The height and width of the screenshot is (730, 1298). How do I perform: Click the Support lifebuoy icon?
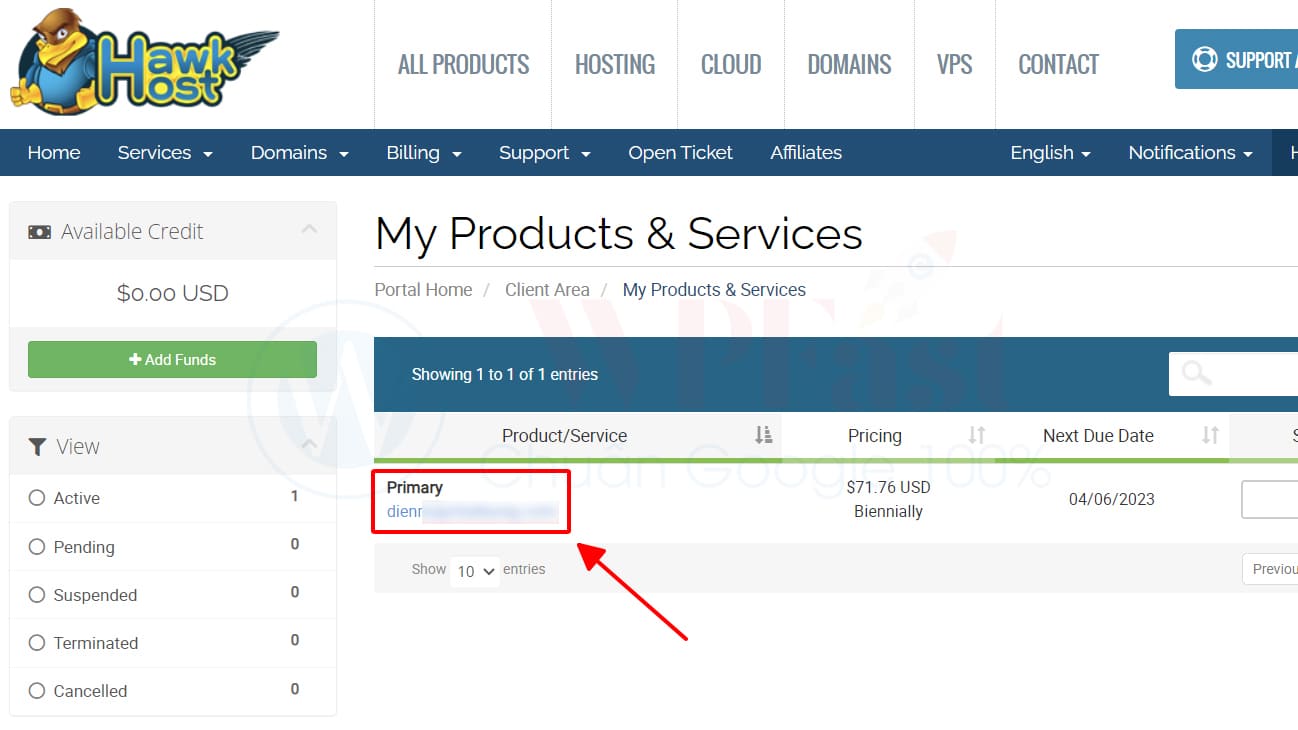(1205, 59)
